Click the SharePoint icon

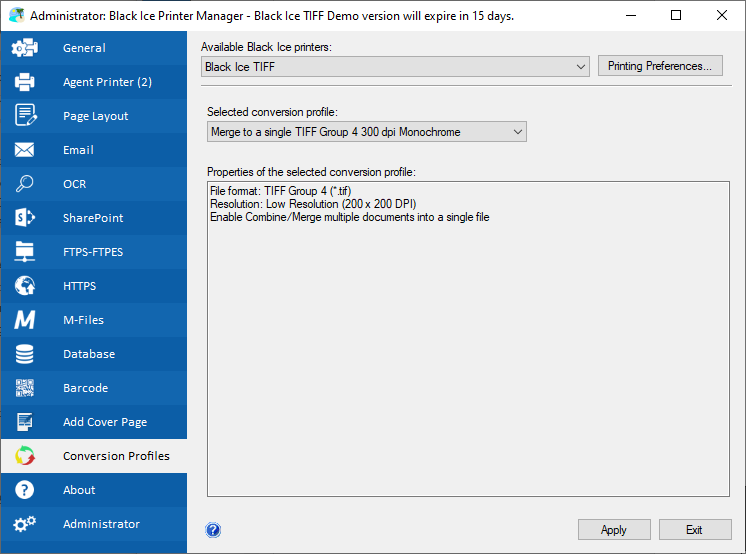25,218
